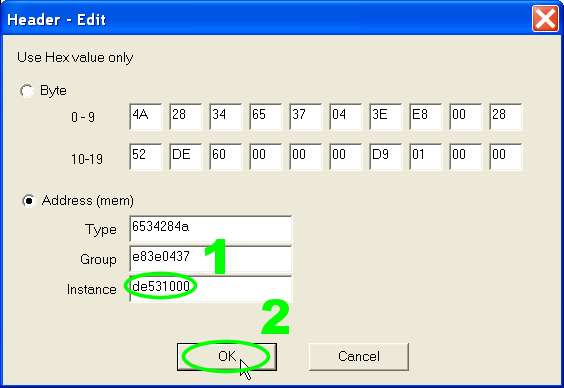Click byte 14 field in row 10-19
Screen dimensions: 564x388
305,156
